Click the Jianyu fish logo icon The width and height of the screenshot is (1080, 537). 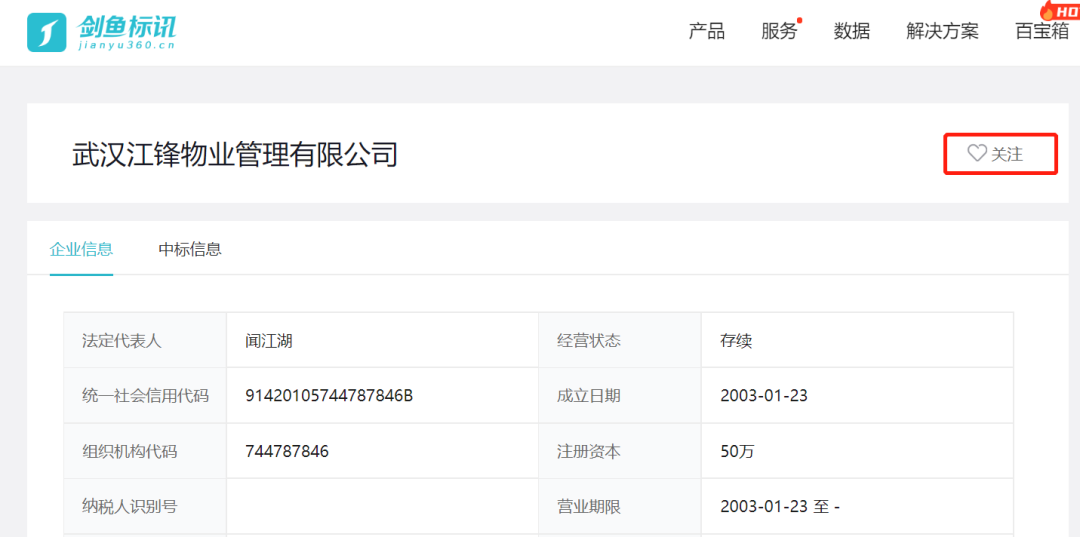point(46,32)
